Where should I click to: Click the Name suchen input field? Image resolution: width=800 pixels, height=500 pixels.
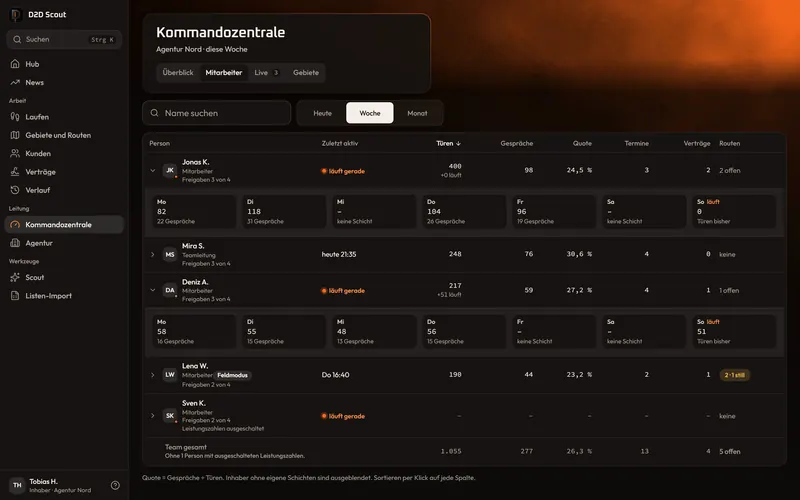[217, 113]
